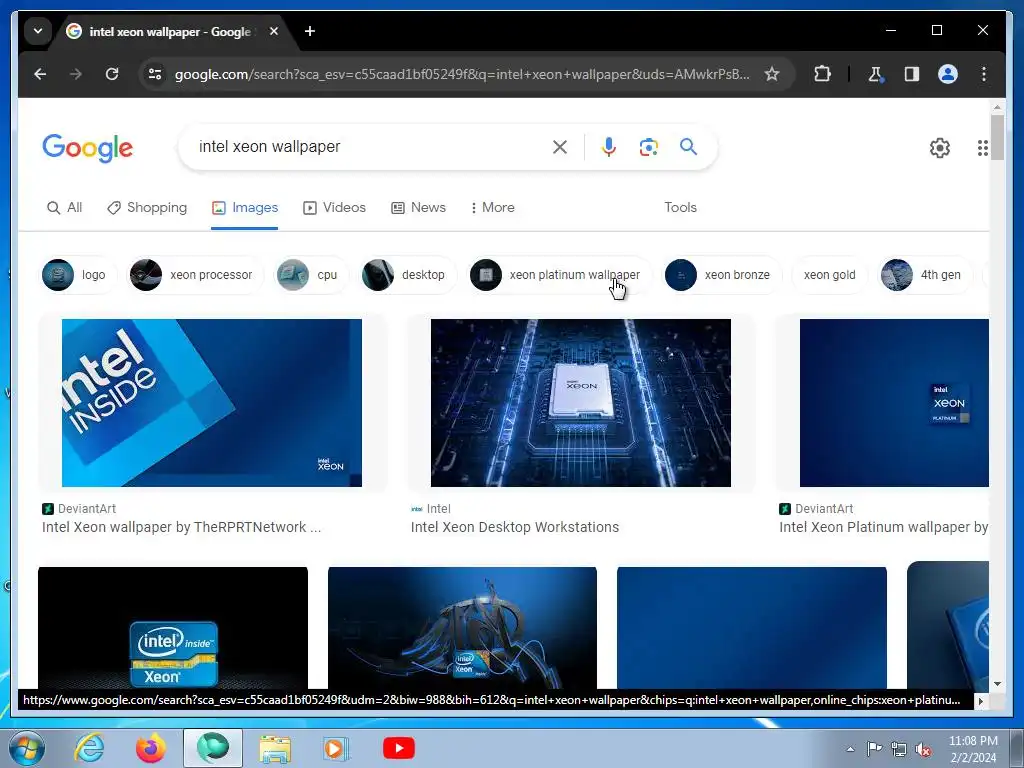1024x768 pixels.
Task: Launch Internet Explorer from the taskbar
Action: pos(89,748)
